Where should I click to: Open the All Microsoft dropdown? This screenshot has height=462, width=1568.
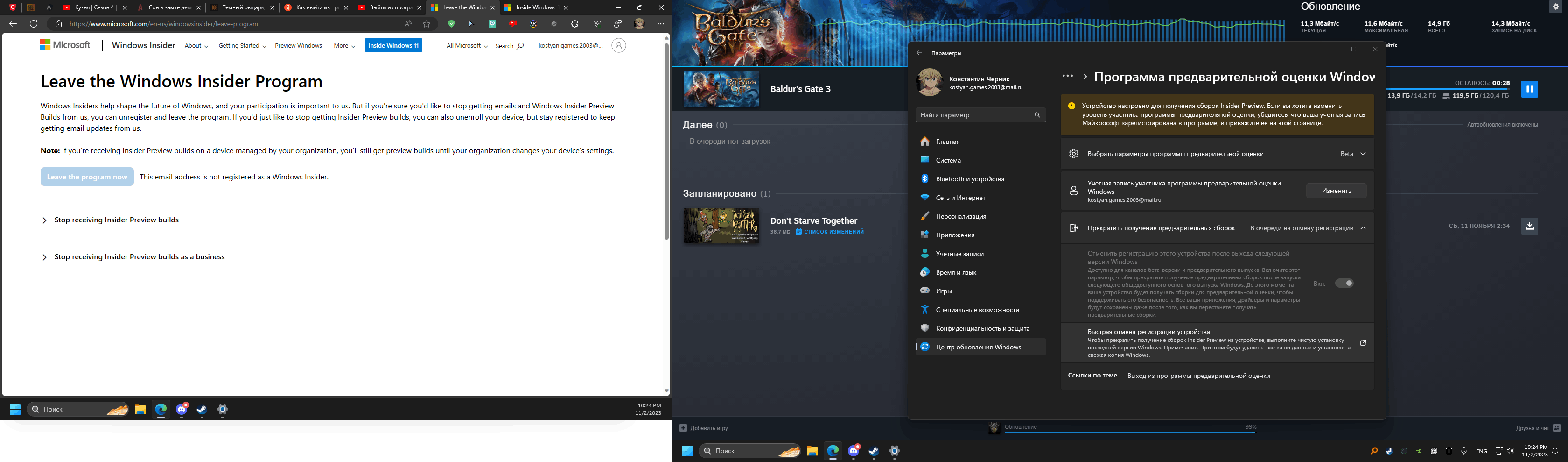pyautogui.click(x=467, y=46)
